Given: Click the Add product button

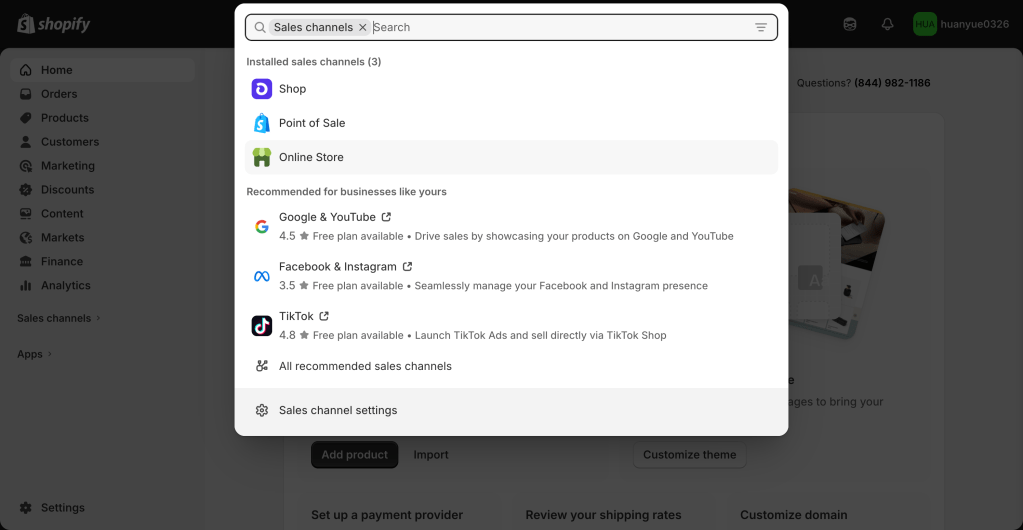Looking at the screenshot, I should tap(354, 455).
